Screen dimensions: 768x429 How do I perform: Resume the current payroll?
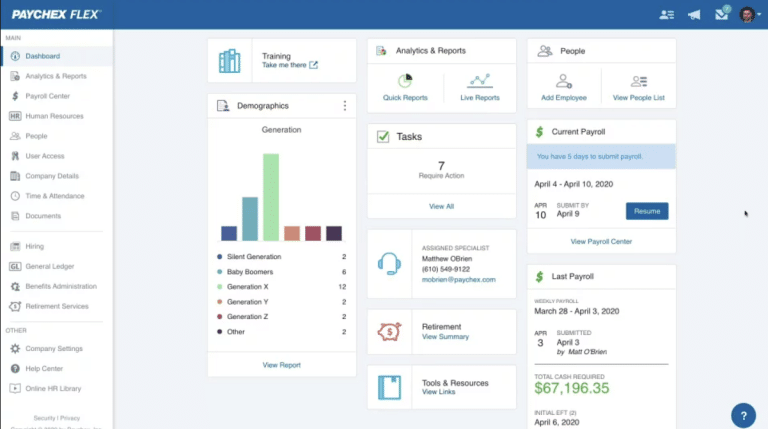click(x=647, y=211)
